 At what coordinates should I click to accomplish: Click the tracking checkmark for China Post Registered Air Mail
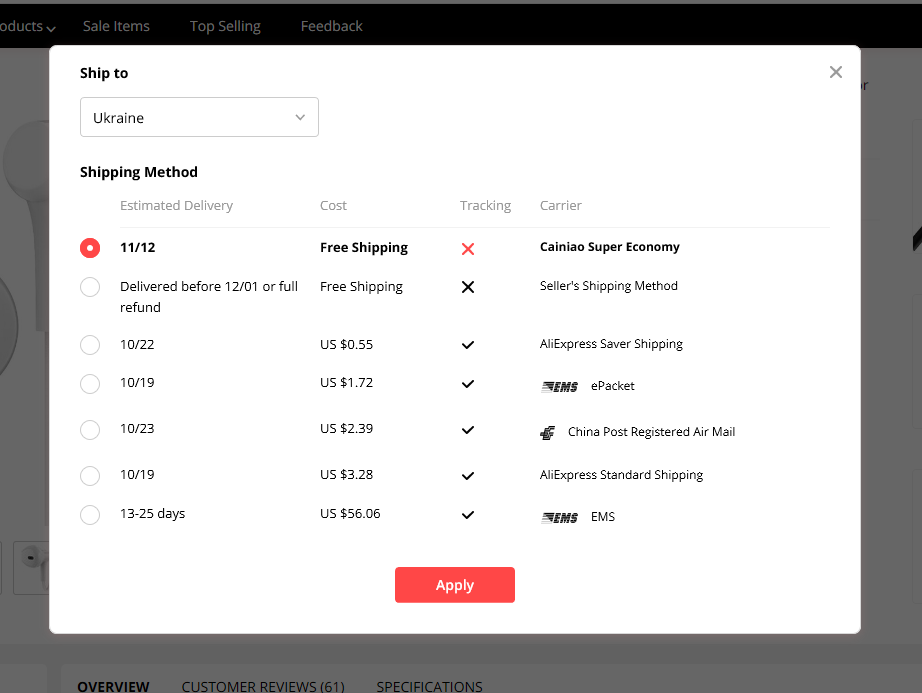point(468,430)
